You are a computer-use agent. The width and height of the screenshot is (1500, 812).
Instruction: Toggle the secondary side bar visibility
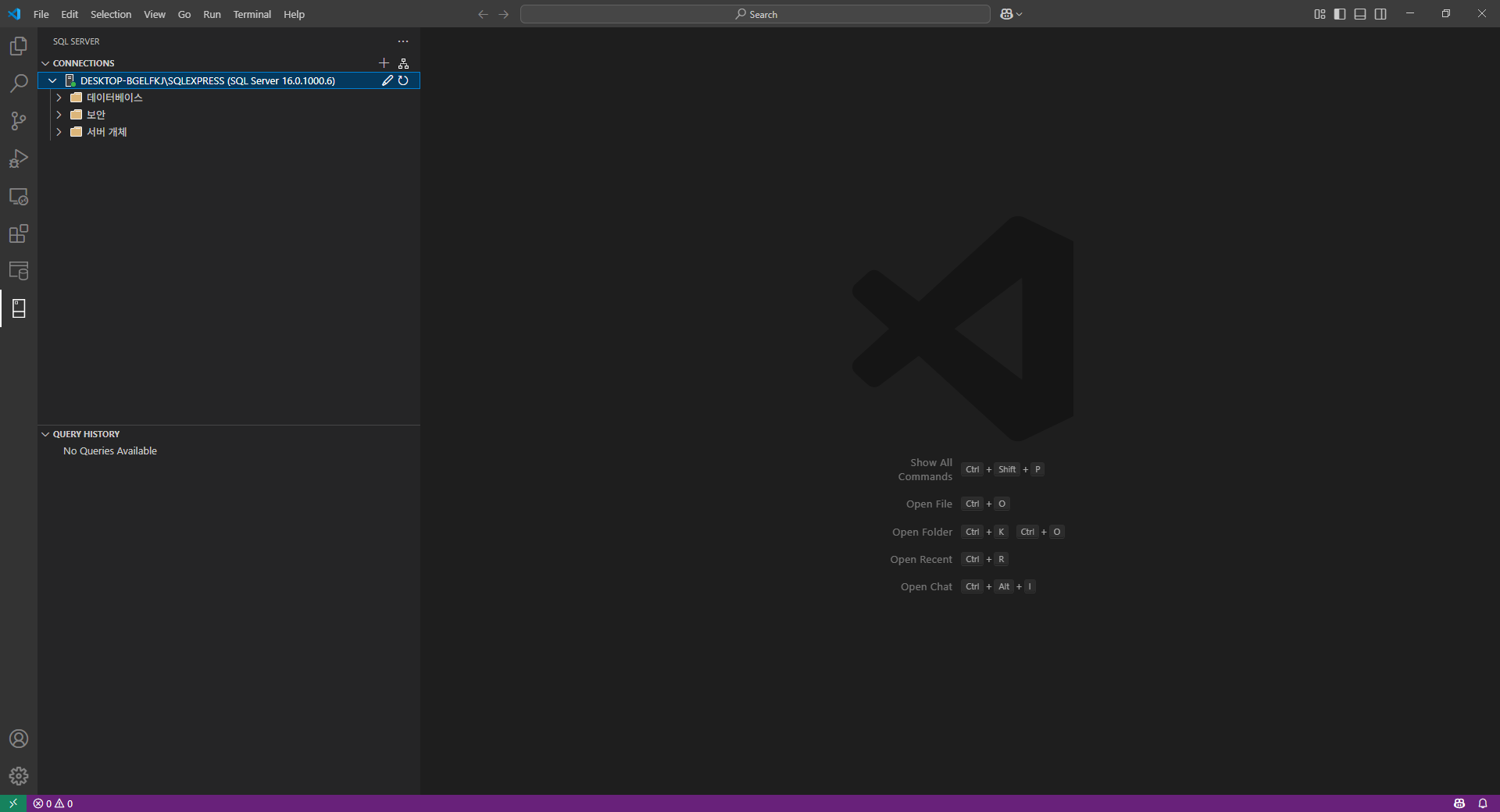pyautogui.click(x=1380, y=14)
